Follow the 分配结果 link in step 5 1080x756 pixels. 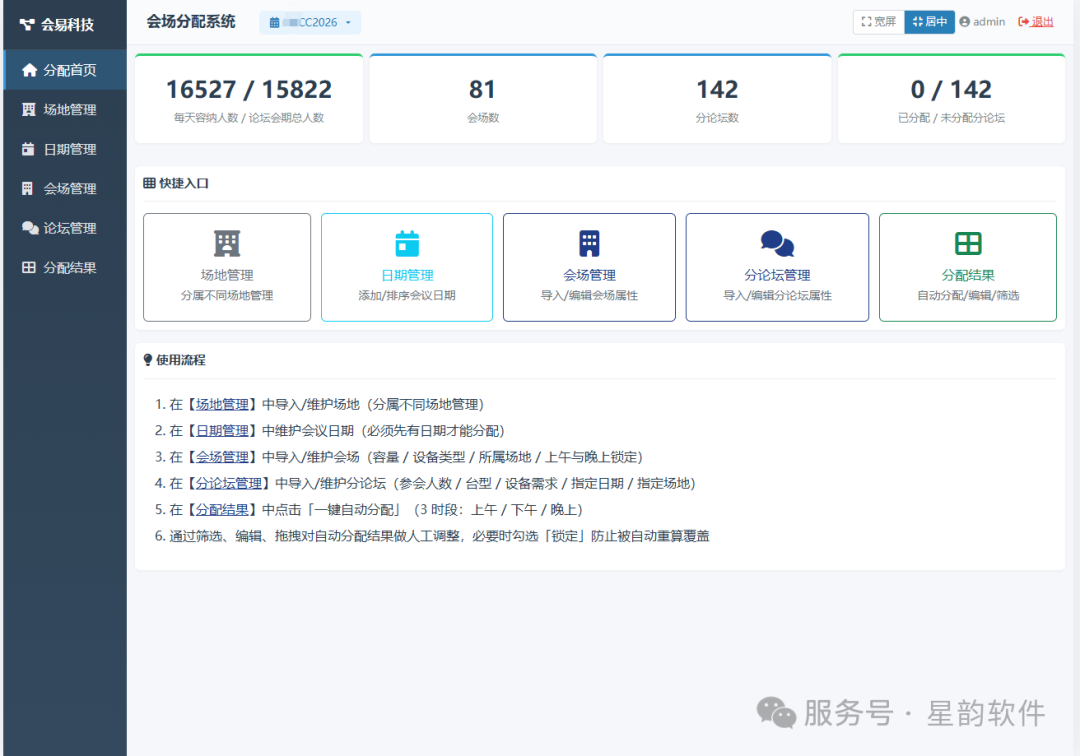(x=222, y=510)
